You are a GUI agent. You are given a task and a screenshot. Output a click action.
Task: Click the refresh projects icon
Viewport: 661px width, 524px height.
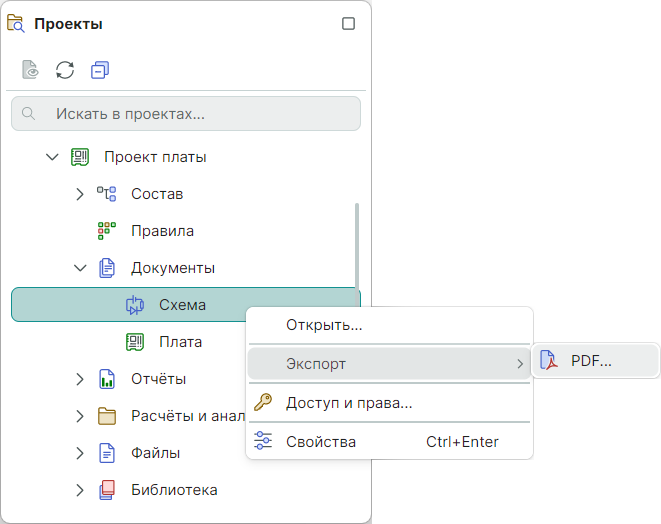pyautogui.click(x=65, y=70)
